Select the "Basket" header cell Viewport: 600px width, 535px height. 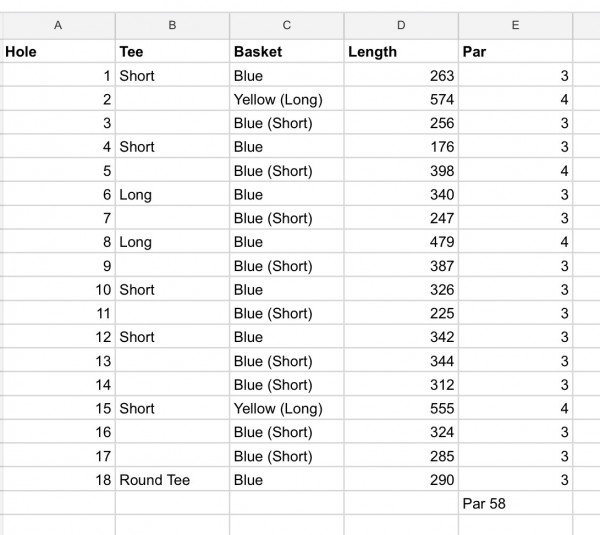[x=287, y=52]
